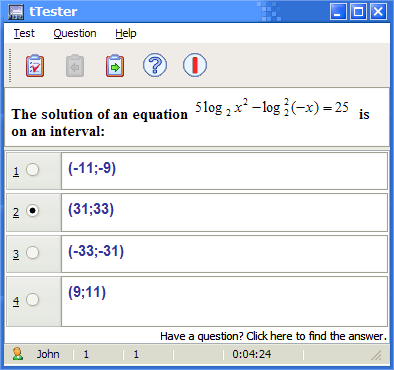The height and width of the screenshot is (370, 394).
Task: Click the selected answer 2 radio button
Action: pyautogui.click(x=33, y=211)
